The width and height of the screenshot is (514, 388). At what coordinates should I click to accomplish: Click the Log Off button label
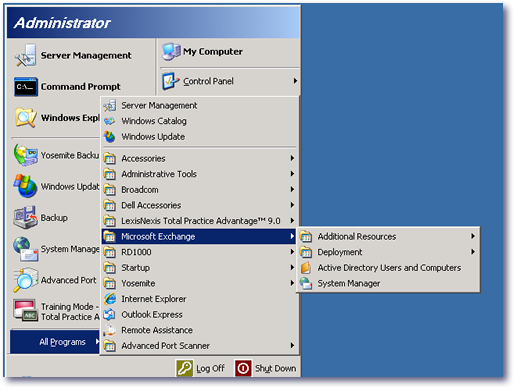pyautogui.click(x=210, y=368)
